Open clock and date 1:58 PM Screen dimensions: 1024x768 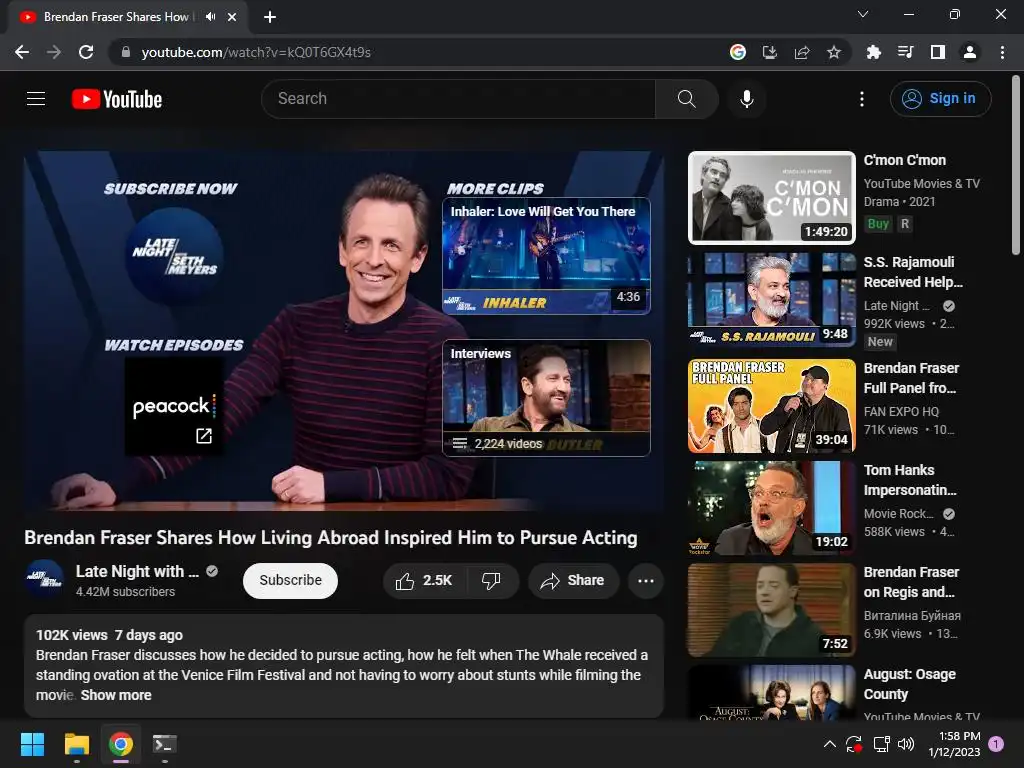tap(954, 744)
